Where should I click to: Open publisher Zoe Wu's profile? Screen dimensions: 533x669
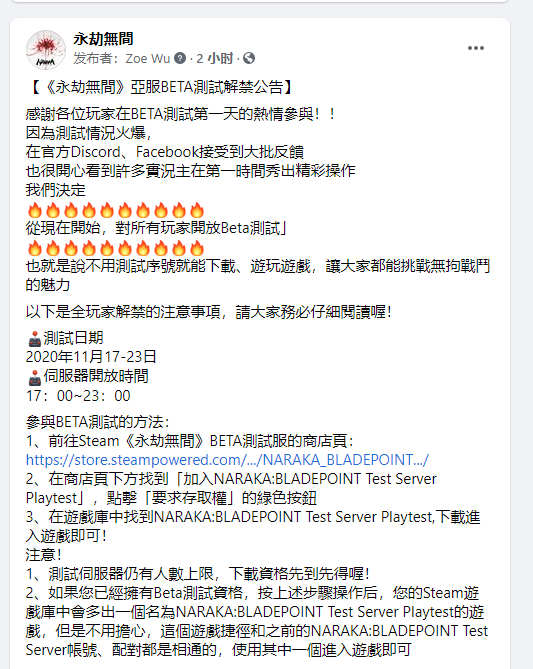148,58
